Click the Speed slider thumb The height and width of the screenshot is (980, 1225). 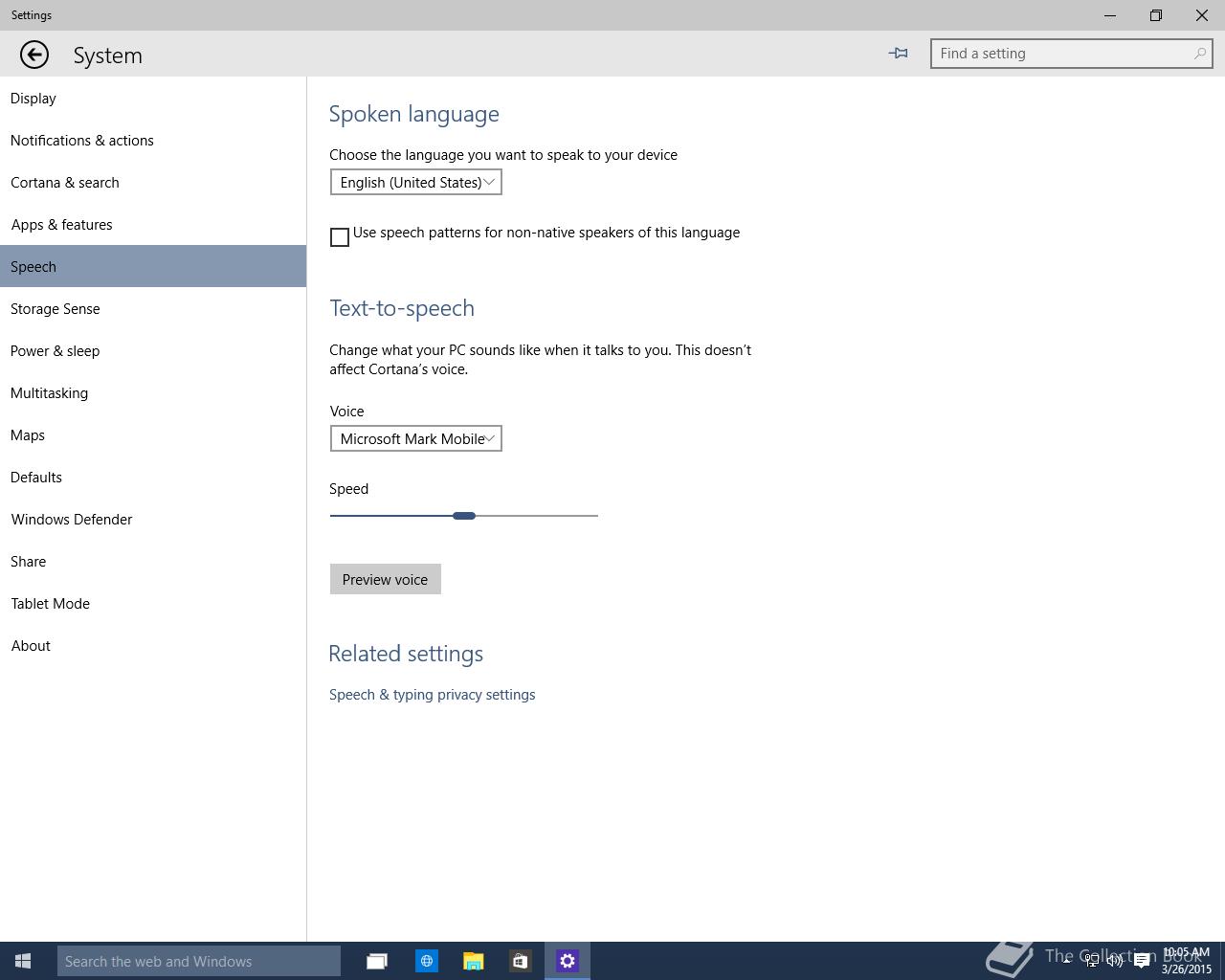coord(464,516)
